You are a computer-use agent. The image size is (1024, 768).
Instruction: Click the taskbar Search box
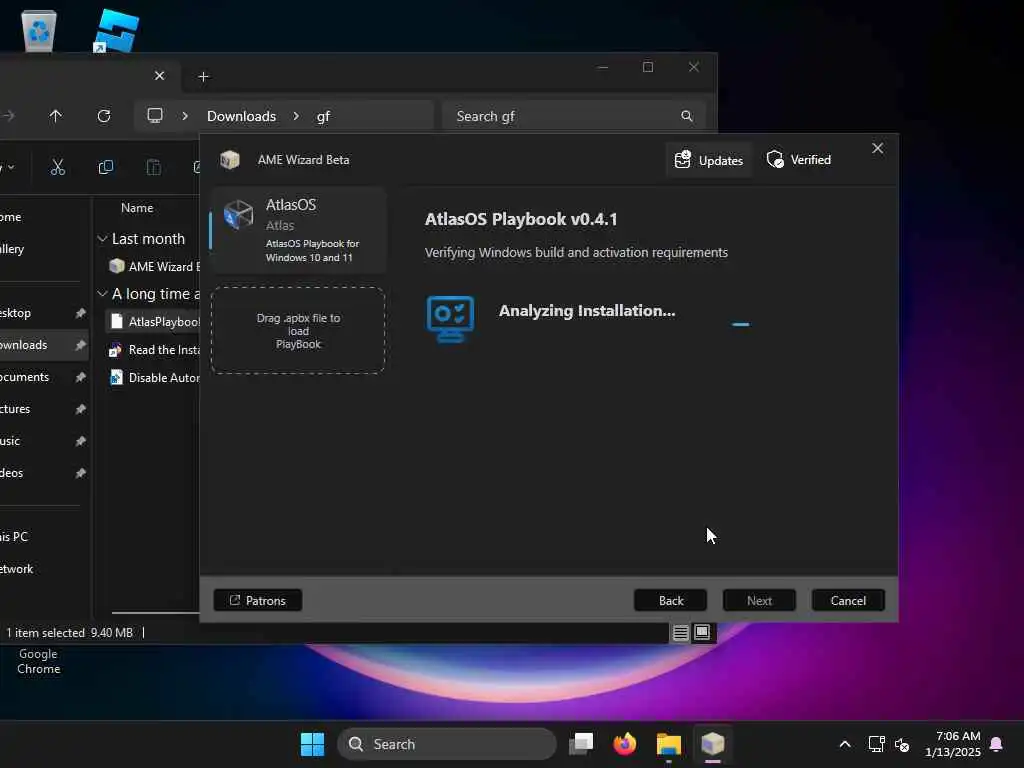tap(447, 744)
